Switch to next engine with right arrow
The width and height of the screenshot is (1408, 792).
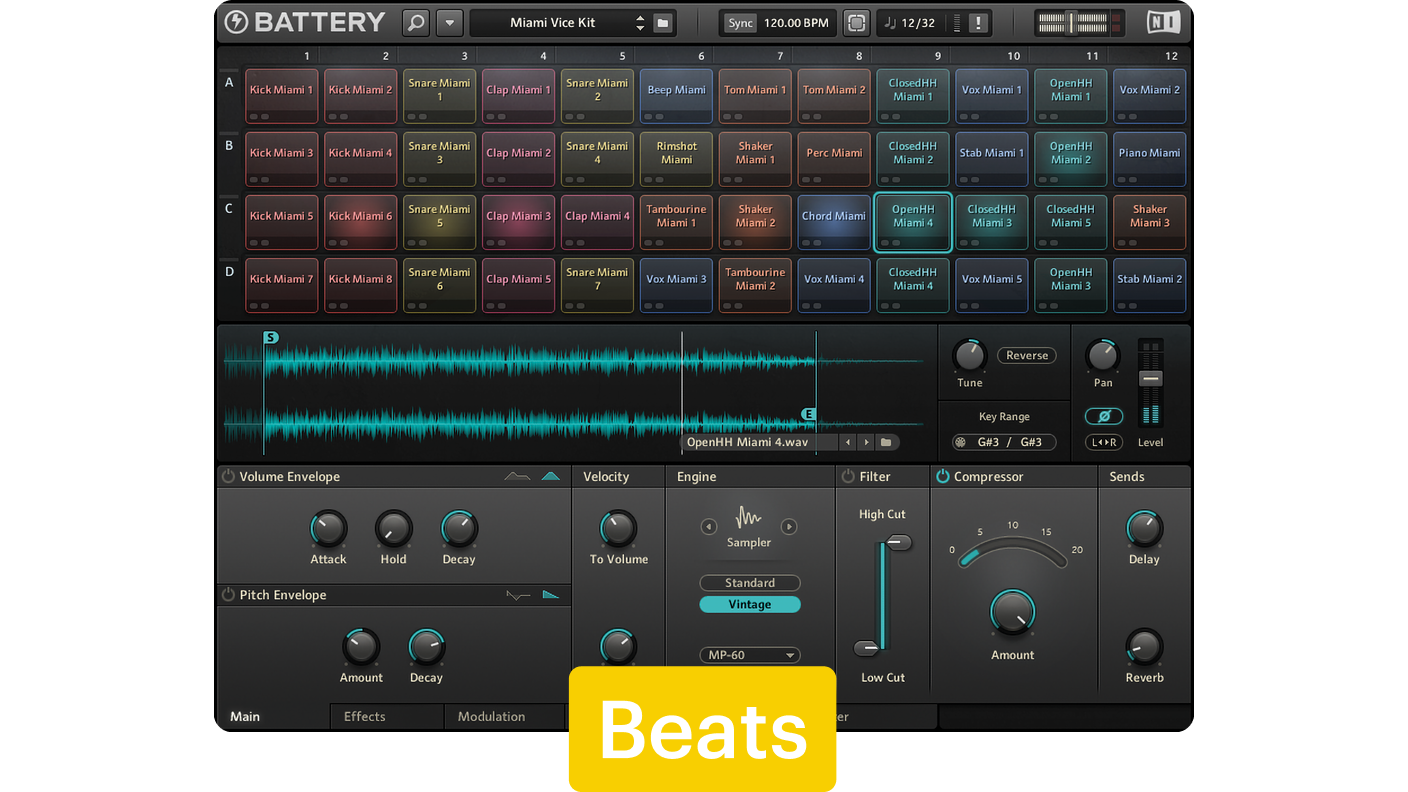[789, 526]
